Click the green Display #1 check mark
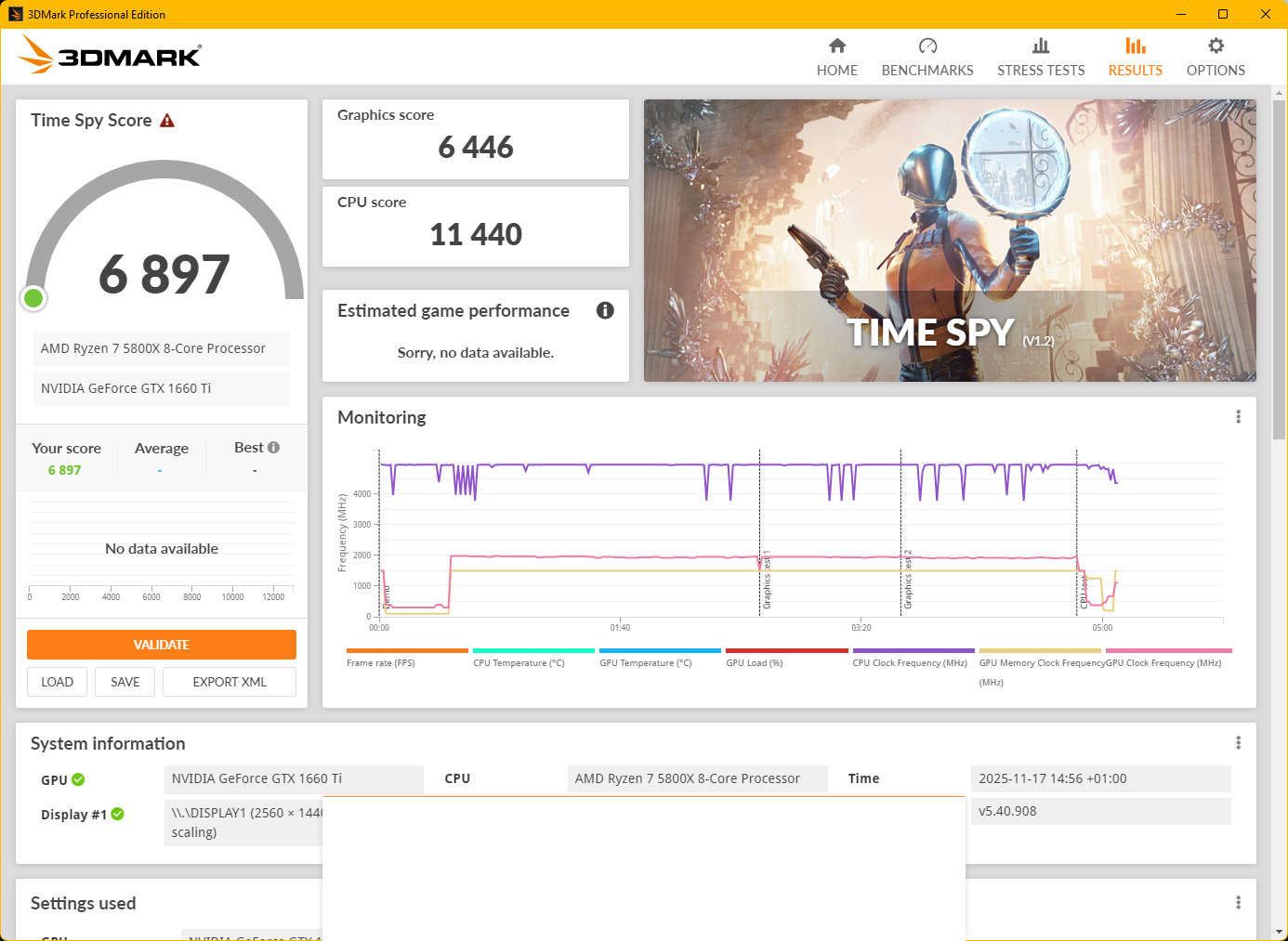The height and width of the screenshot is (941, 1288). 117,814
